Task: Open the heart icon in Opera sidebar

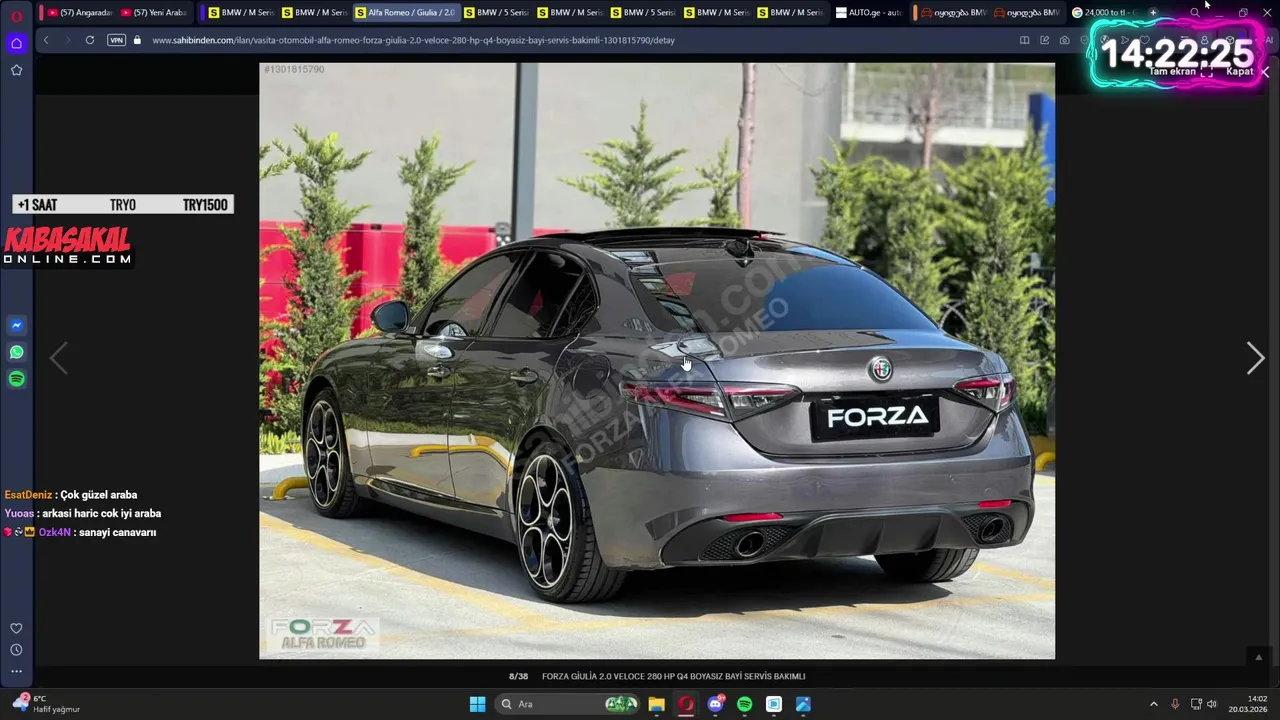Action: (16, 628)
